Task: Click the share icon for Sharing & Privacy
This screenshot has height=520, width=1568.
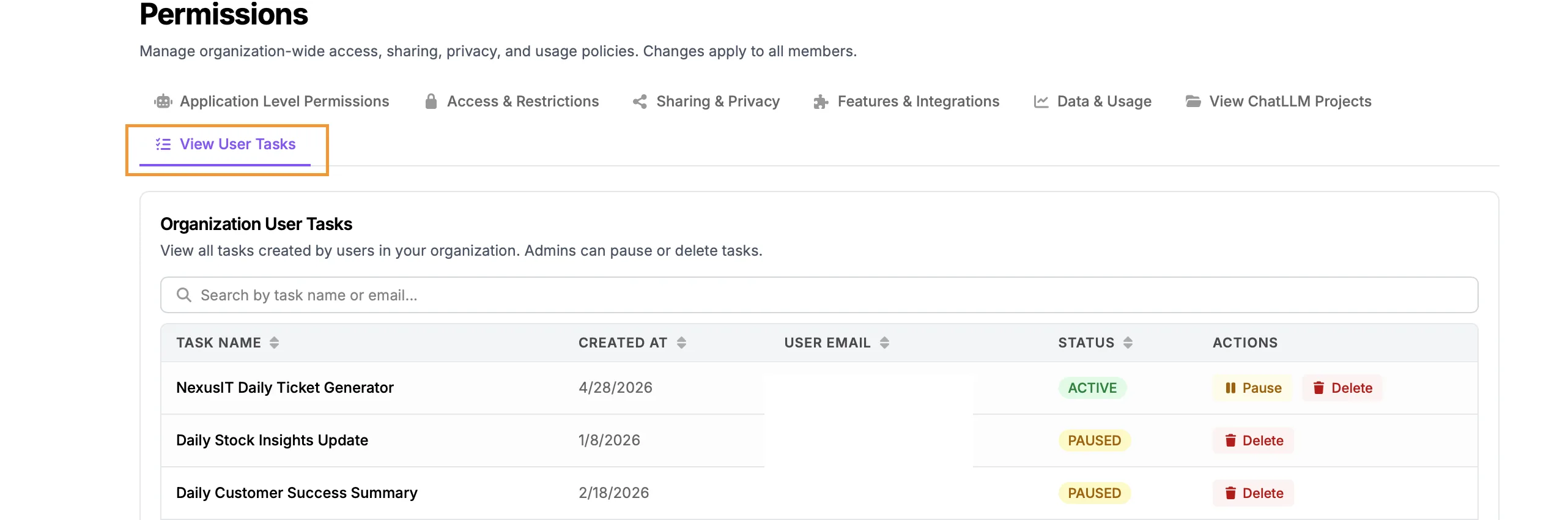Action: (640, 102)
